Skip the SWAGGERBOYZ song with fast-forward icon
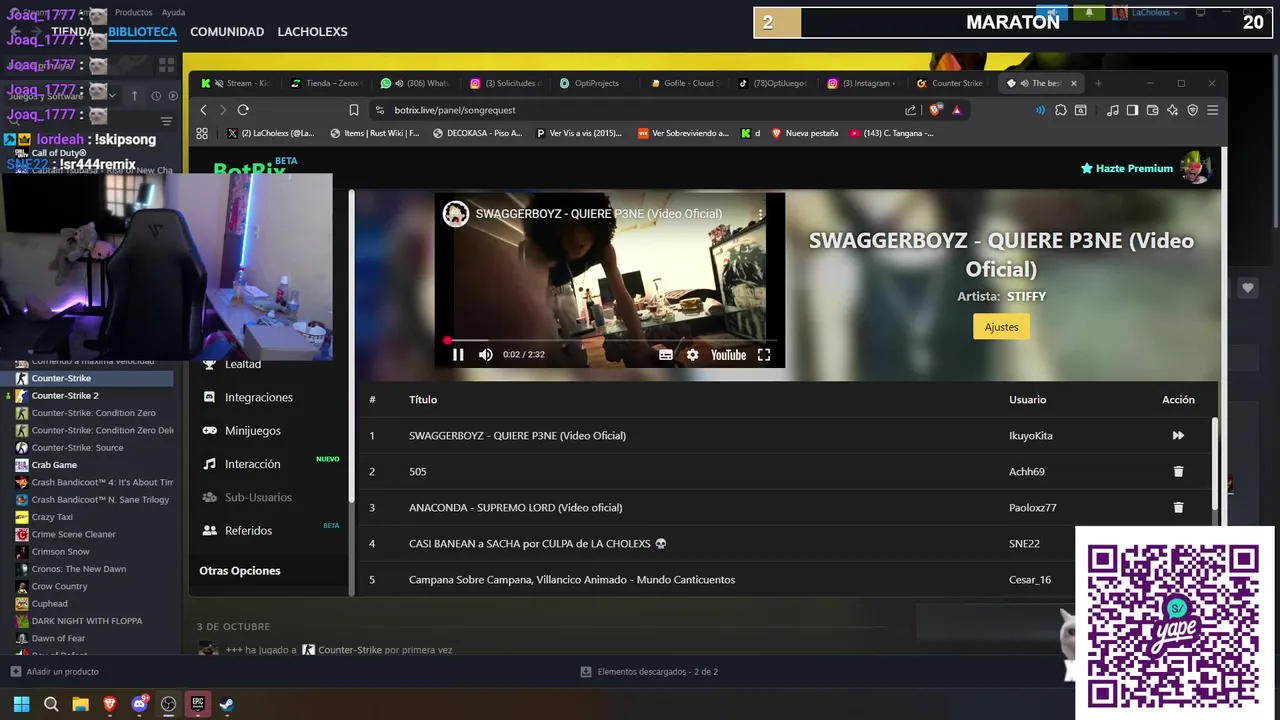The image size is (1280, 720). 1178,435
